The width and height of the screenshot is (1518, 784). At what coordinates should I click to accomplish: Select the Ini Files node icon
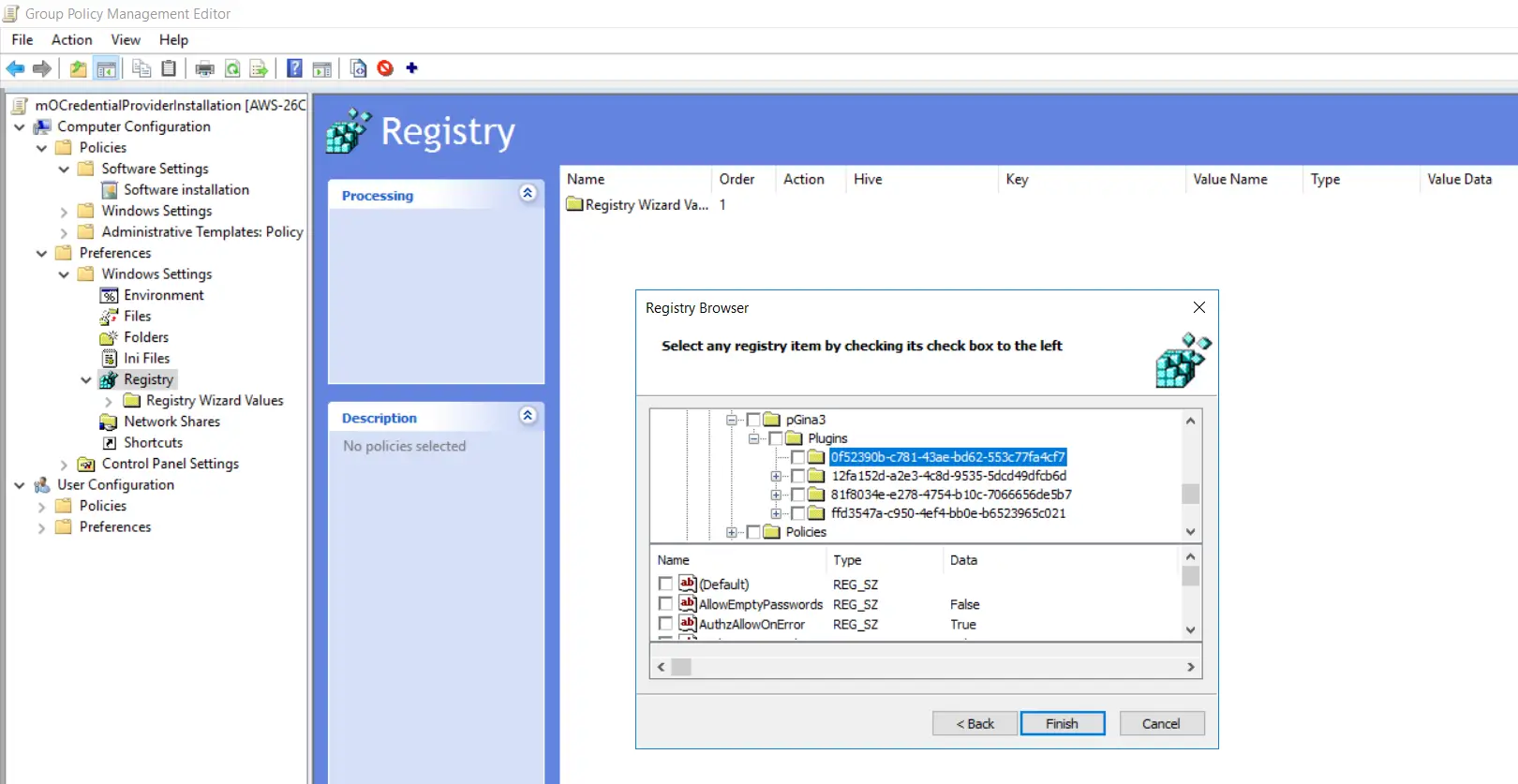110,359
